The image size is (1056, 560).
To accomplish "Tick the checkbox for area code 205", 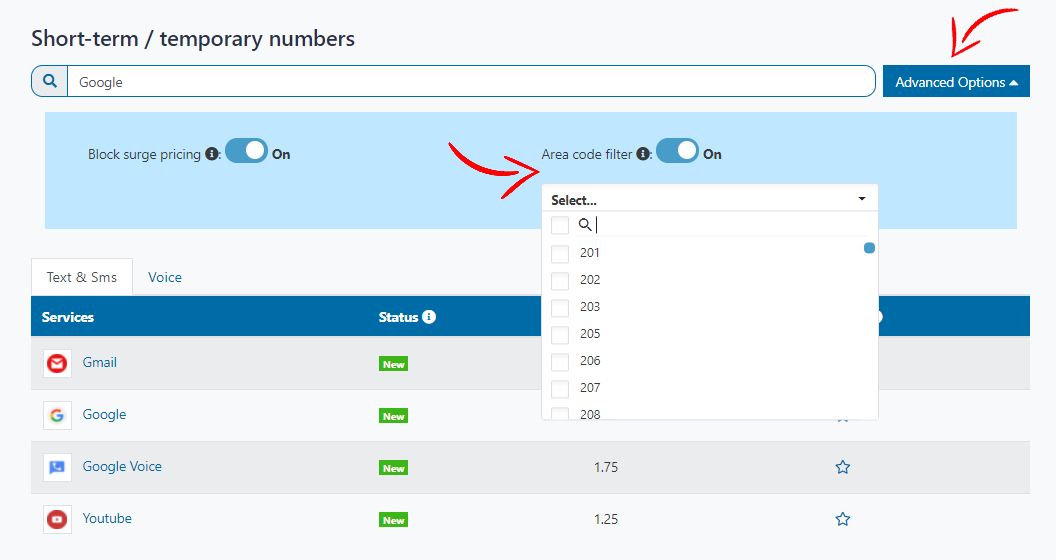I will [560, 335].
